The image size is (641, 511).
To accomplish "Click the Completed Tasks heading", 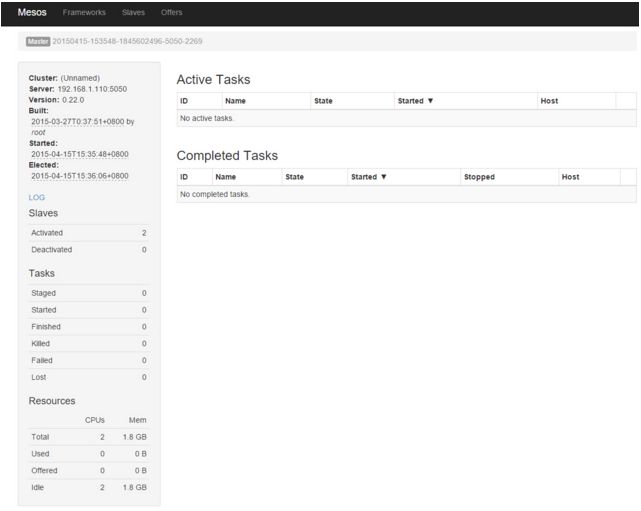I will (227, 155).
